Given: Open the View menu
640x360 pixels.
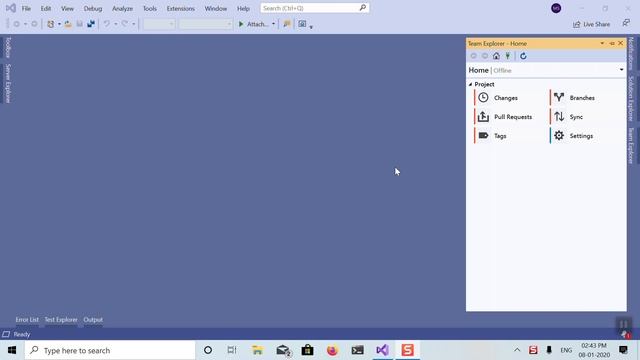Looking at the screenshot, I should [x=67, y=8].
